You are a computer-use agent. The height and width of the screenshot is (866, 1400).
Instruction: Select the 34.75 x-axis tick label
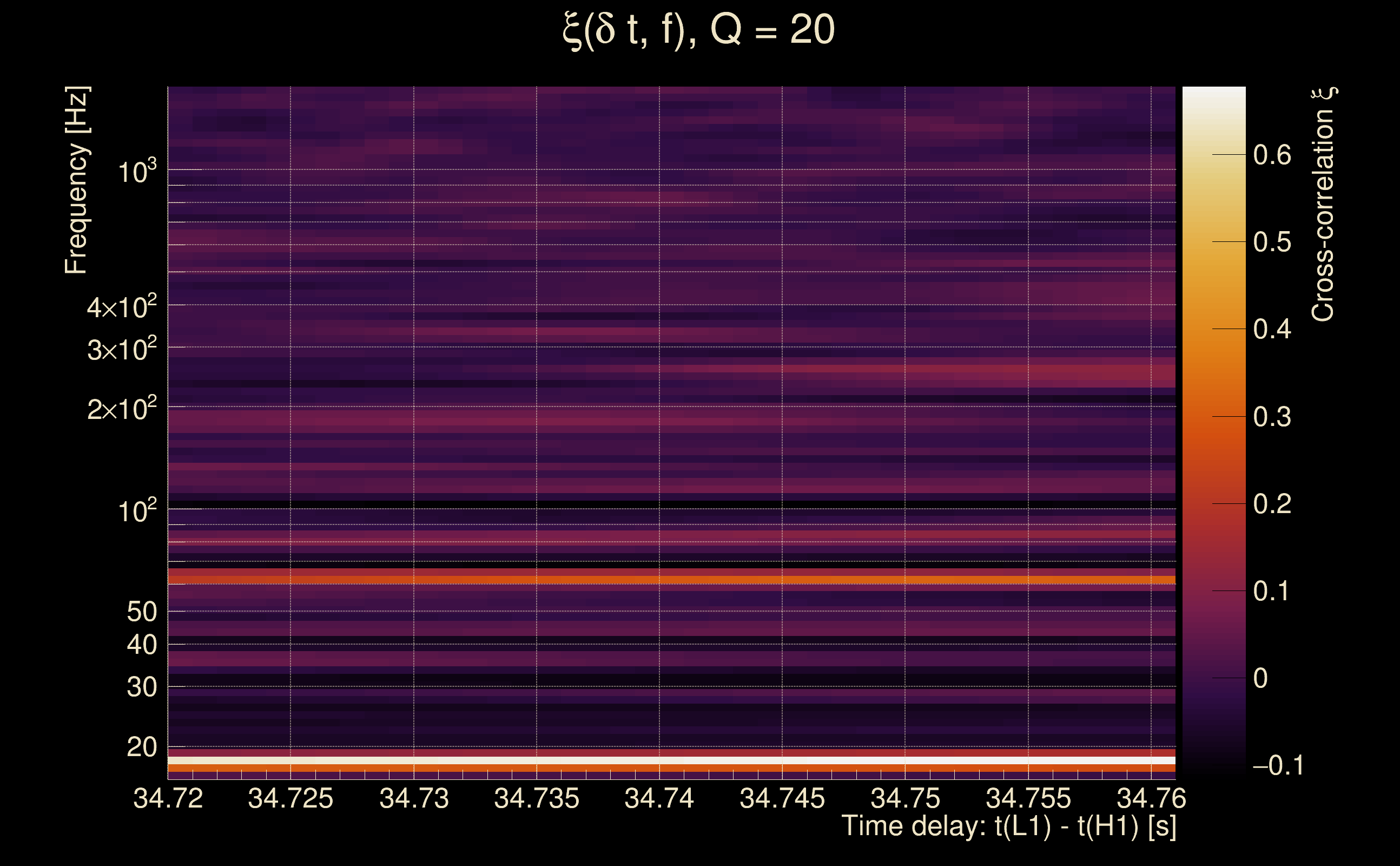tap(905, 798)
